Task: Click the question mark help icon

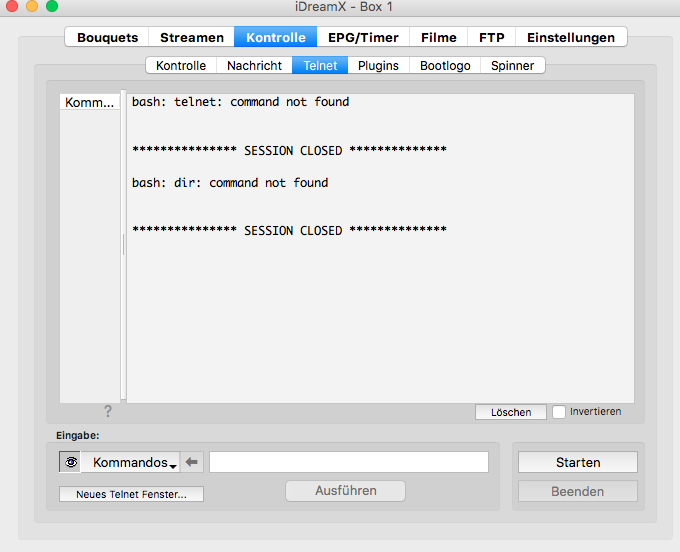Action: click(x=108, y=411)
